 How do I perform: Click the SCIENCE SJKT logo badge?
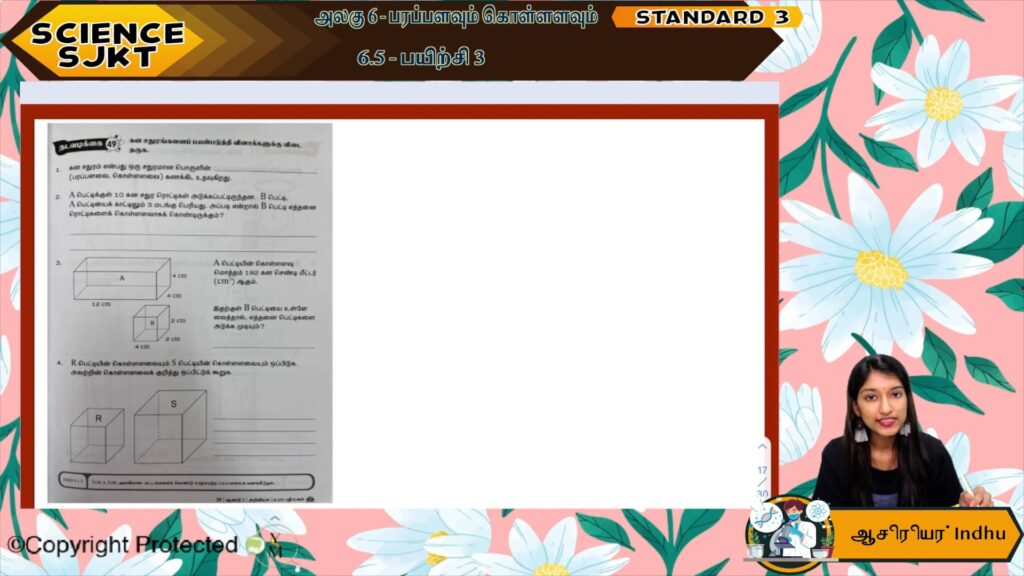click(107, 42)
